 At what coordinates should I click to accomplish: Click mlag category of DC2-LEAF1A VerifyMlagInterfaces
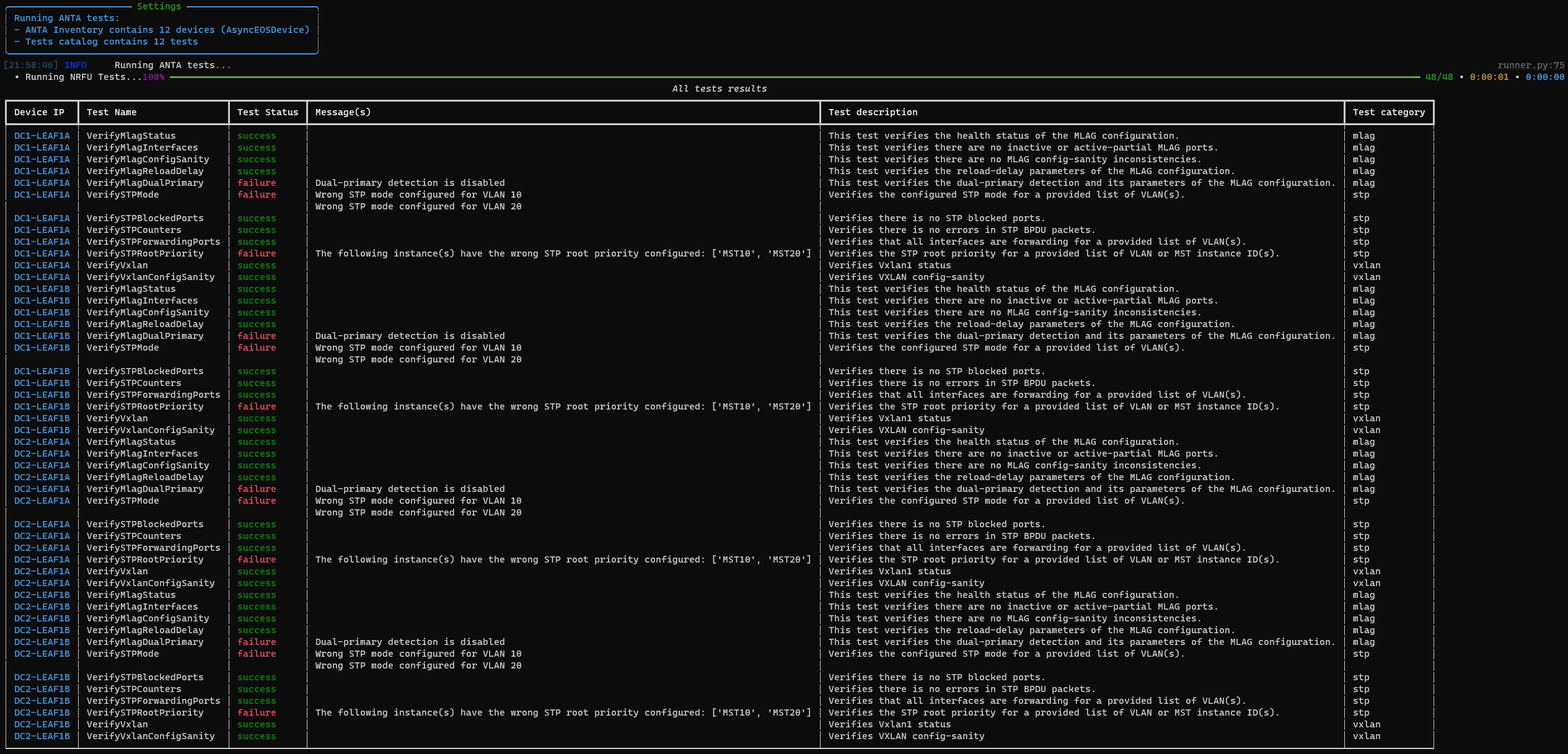[x=1364, y=454]
